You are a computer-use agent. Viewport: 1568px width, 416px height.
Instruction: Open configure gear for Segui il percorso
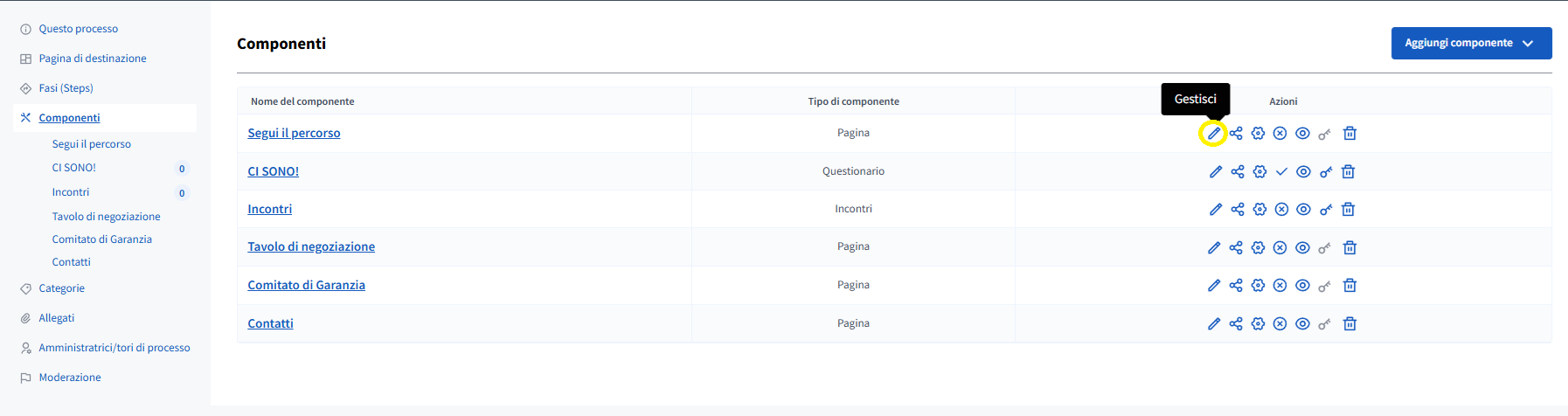click(x=1258, y=134)
